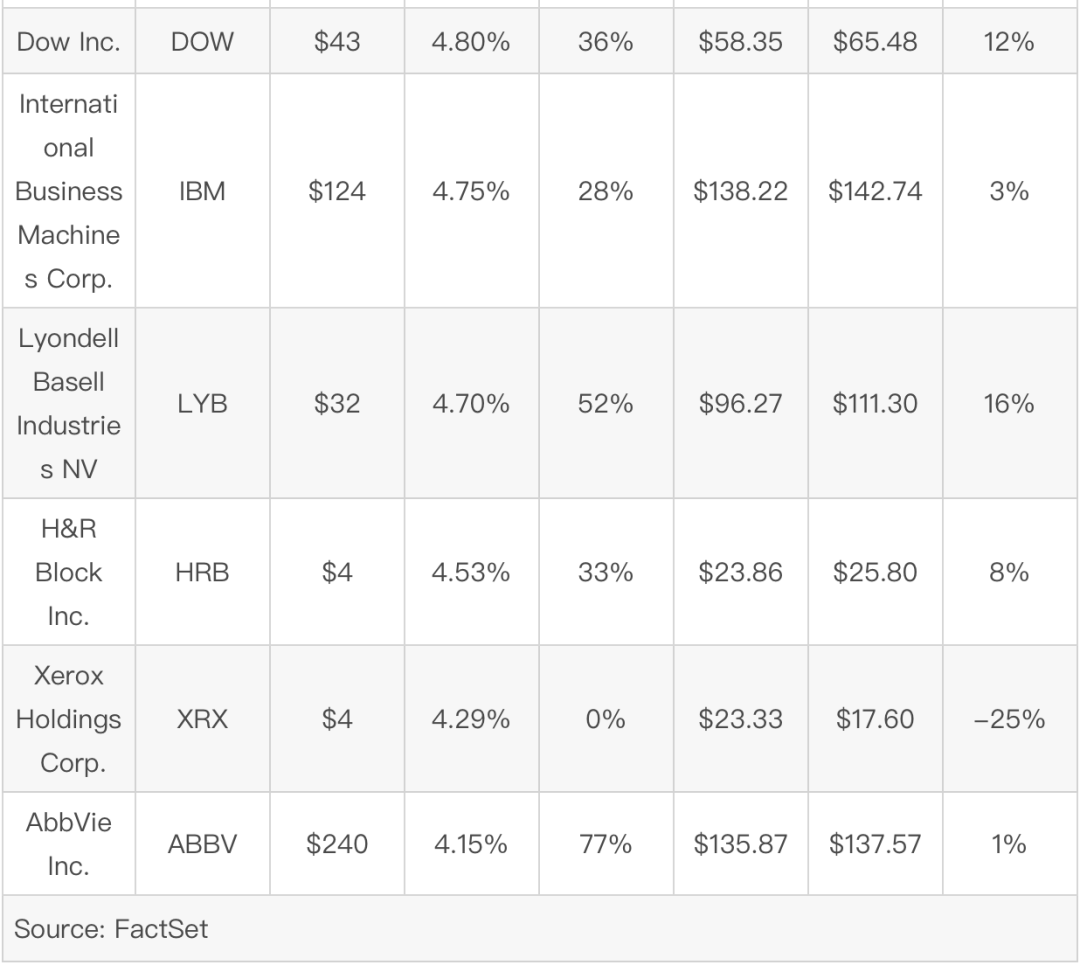Screen dimensions: 1080x965
Task: Click the LYB ticker cell
Action: click(x=203, y=404)
